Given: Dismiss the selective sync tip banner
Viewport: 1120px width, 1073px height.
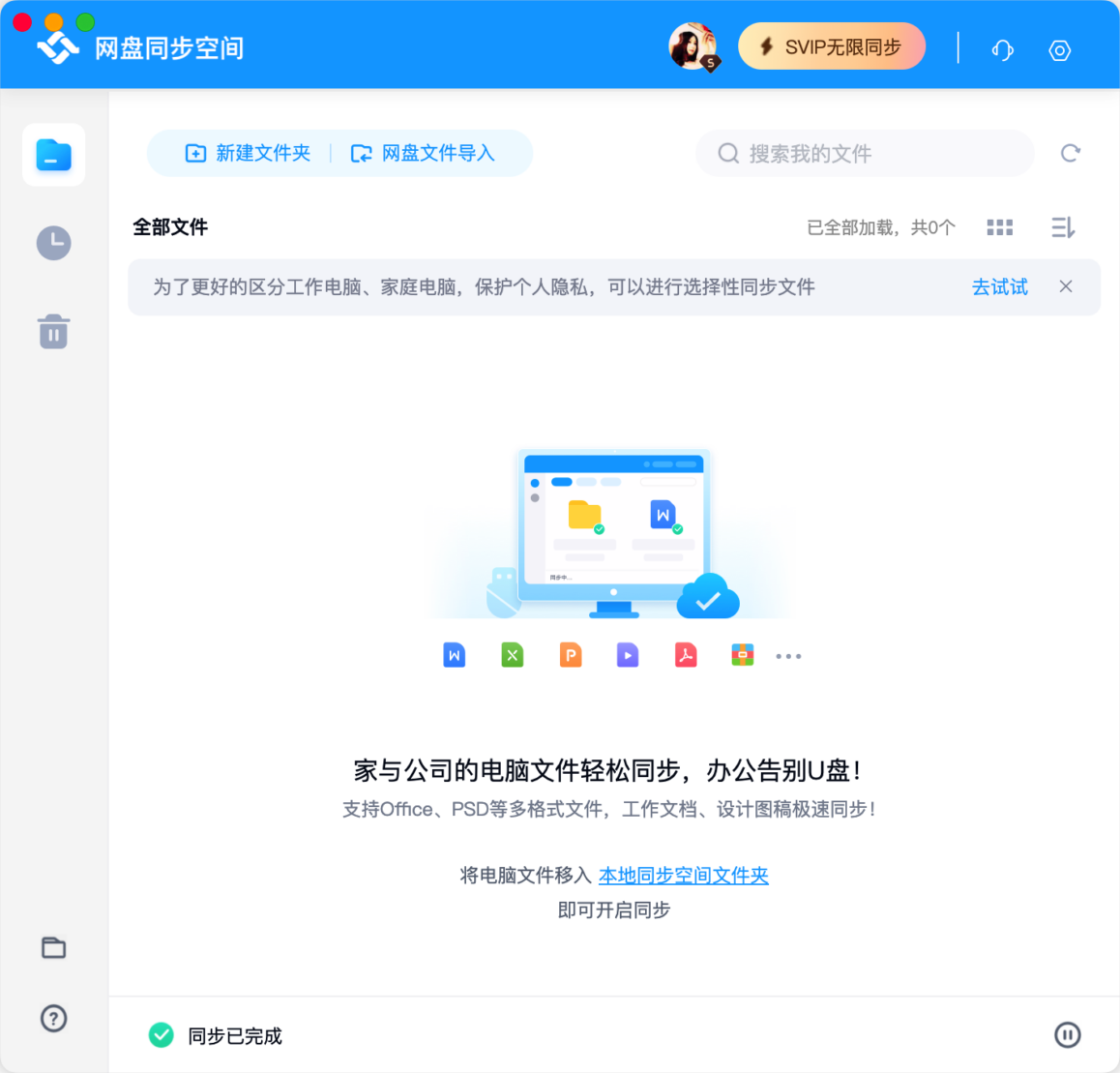Looking at the screenshot, I should click(1065, 286).
